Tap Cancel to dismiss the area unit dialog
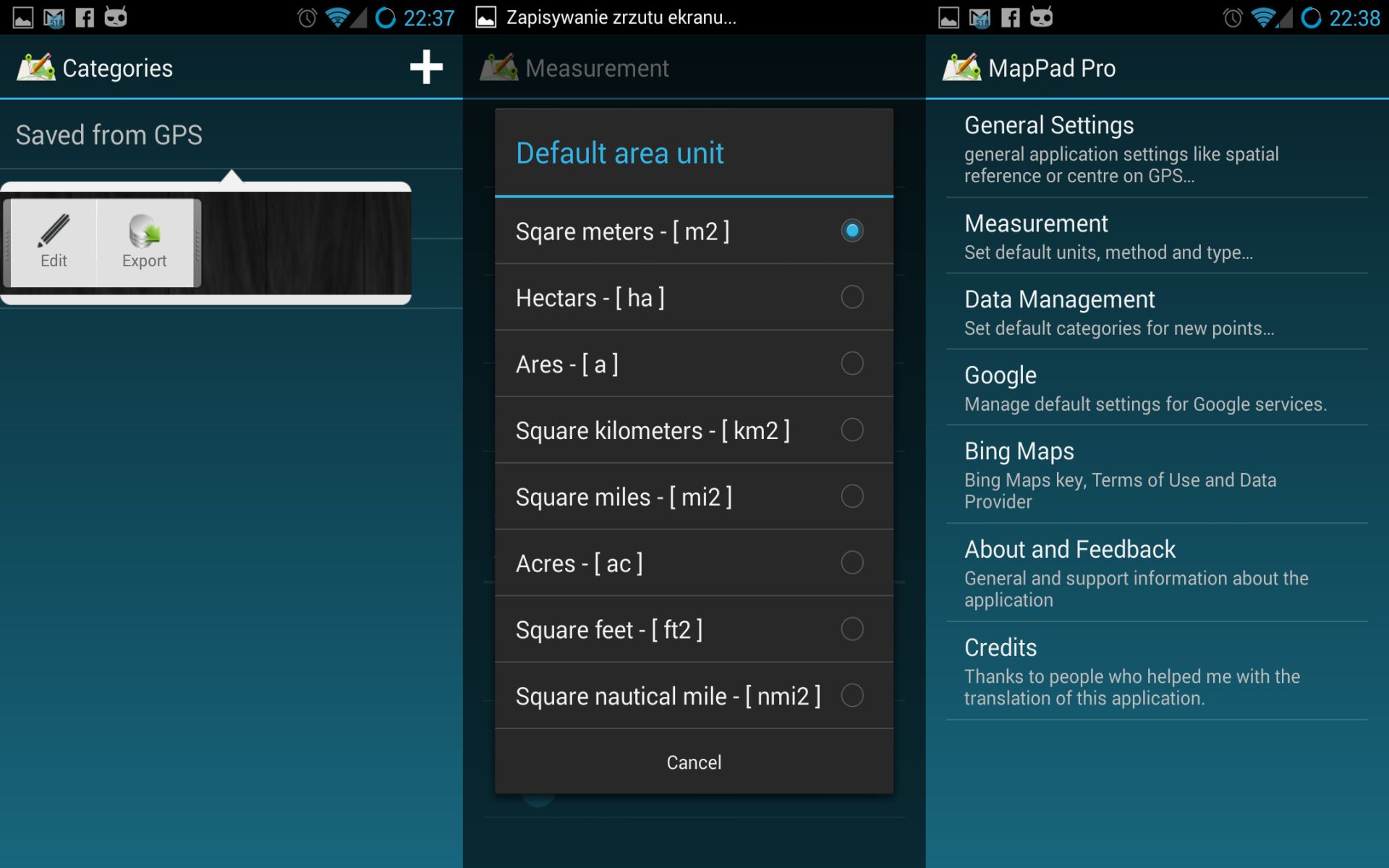The height and width of the screenshot is (868, 1389). pyautogui.click(x=693, y=762)
